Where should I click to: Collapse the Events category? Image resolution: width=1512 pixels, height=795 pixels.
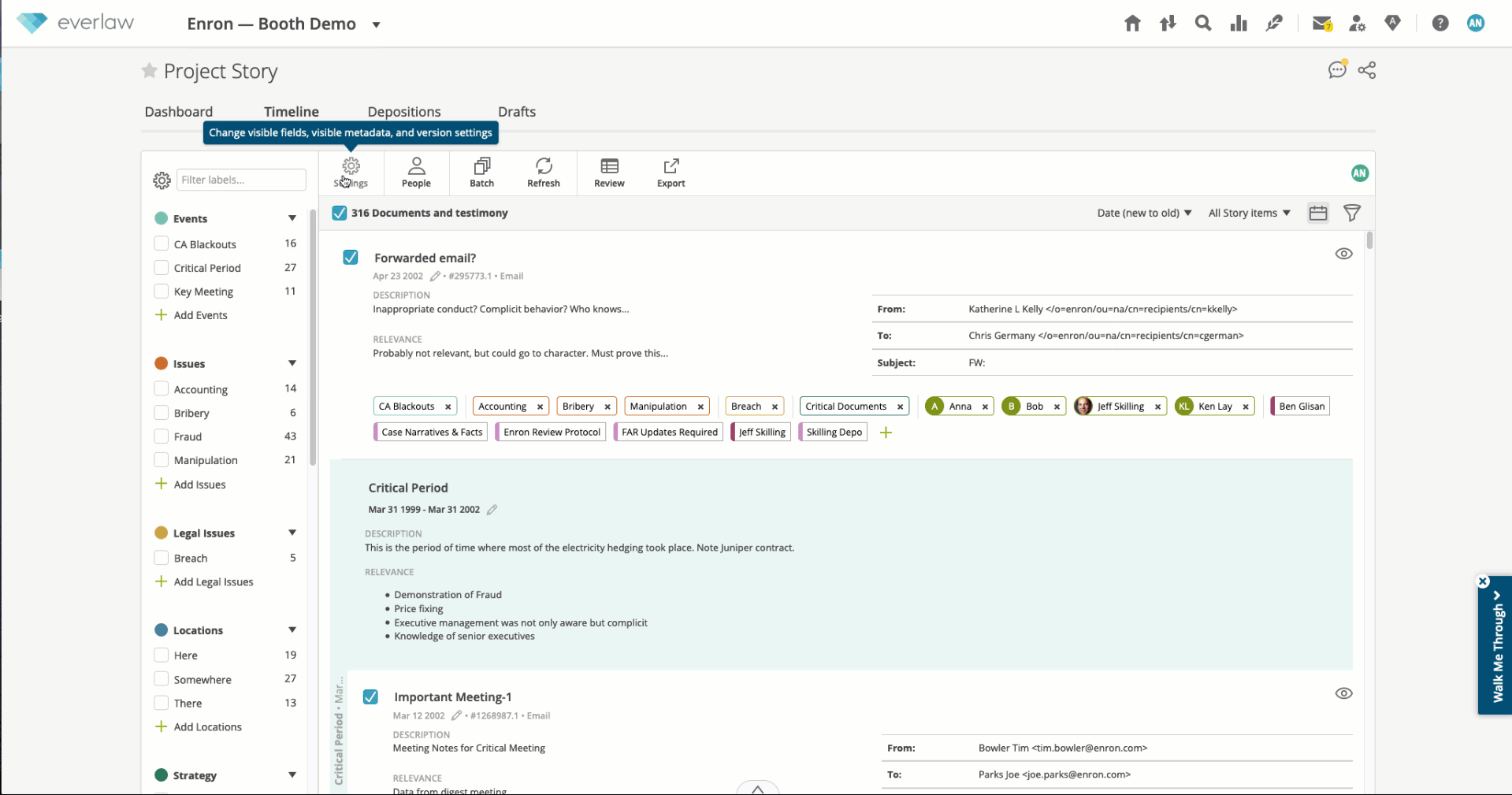[292, 218]
